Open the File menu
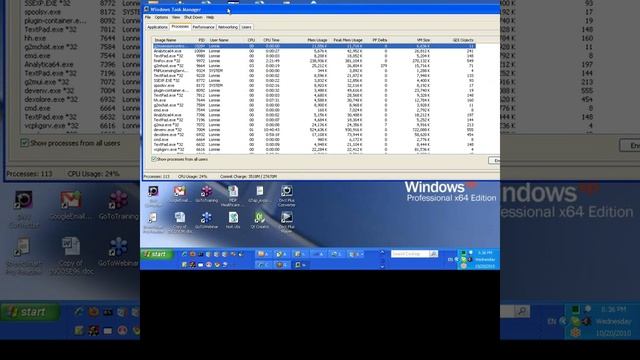 click(148, 18)
